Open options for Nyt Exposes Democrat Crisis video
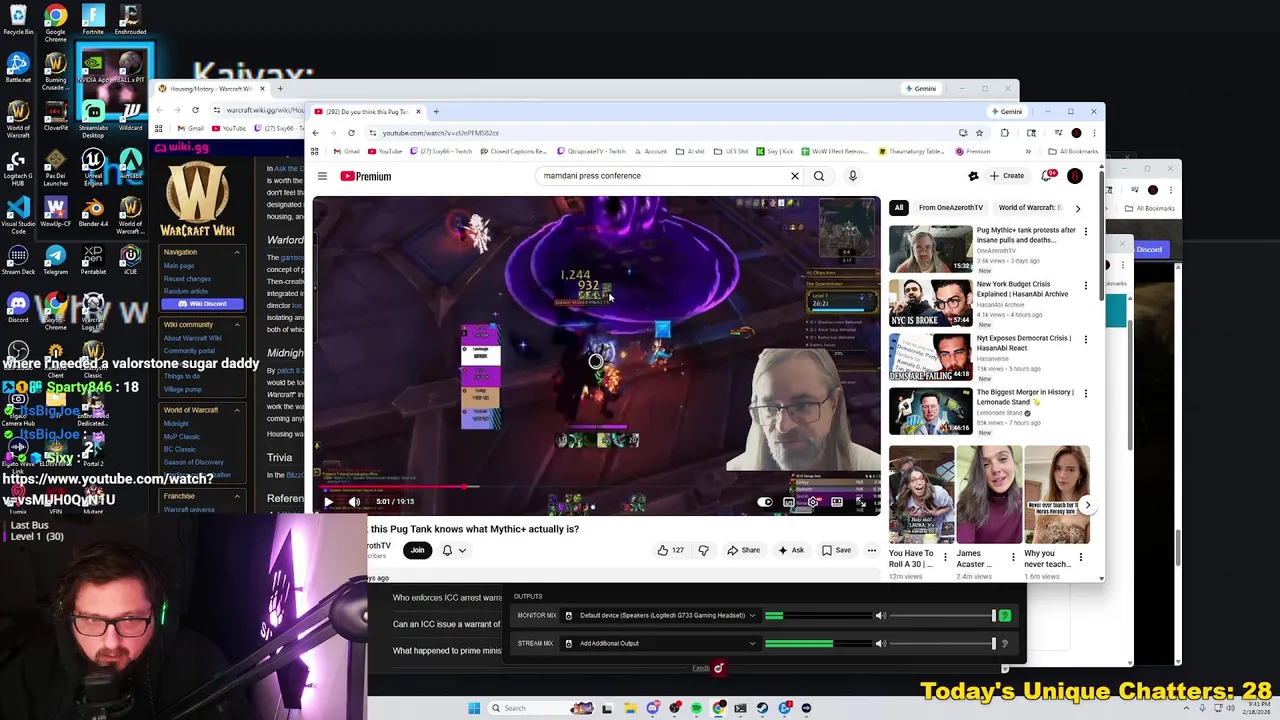The width and height of the screenshot is (1280, 720). point(1086,339)
